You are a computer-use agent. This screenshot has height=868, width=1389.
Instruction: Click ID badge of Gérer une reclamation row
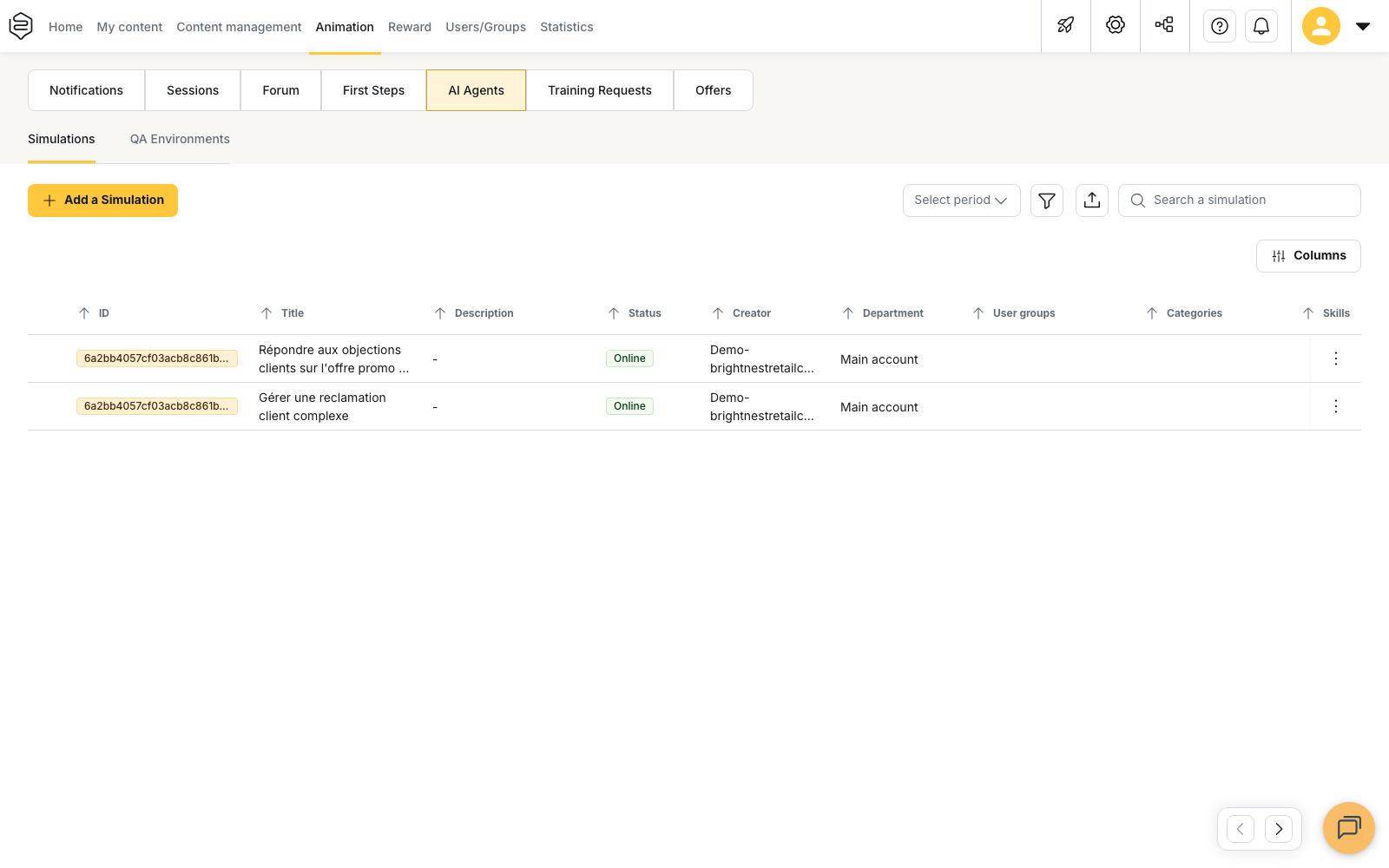(x=157, y=406)
